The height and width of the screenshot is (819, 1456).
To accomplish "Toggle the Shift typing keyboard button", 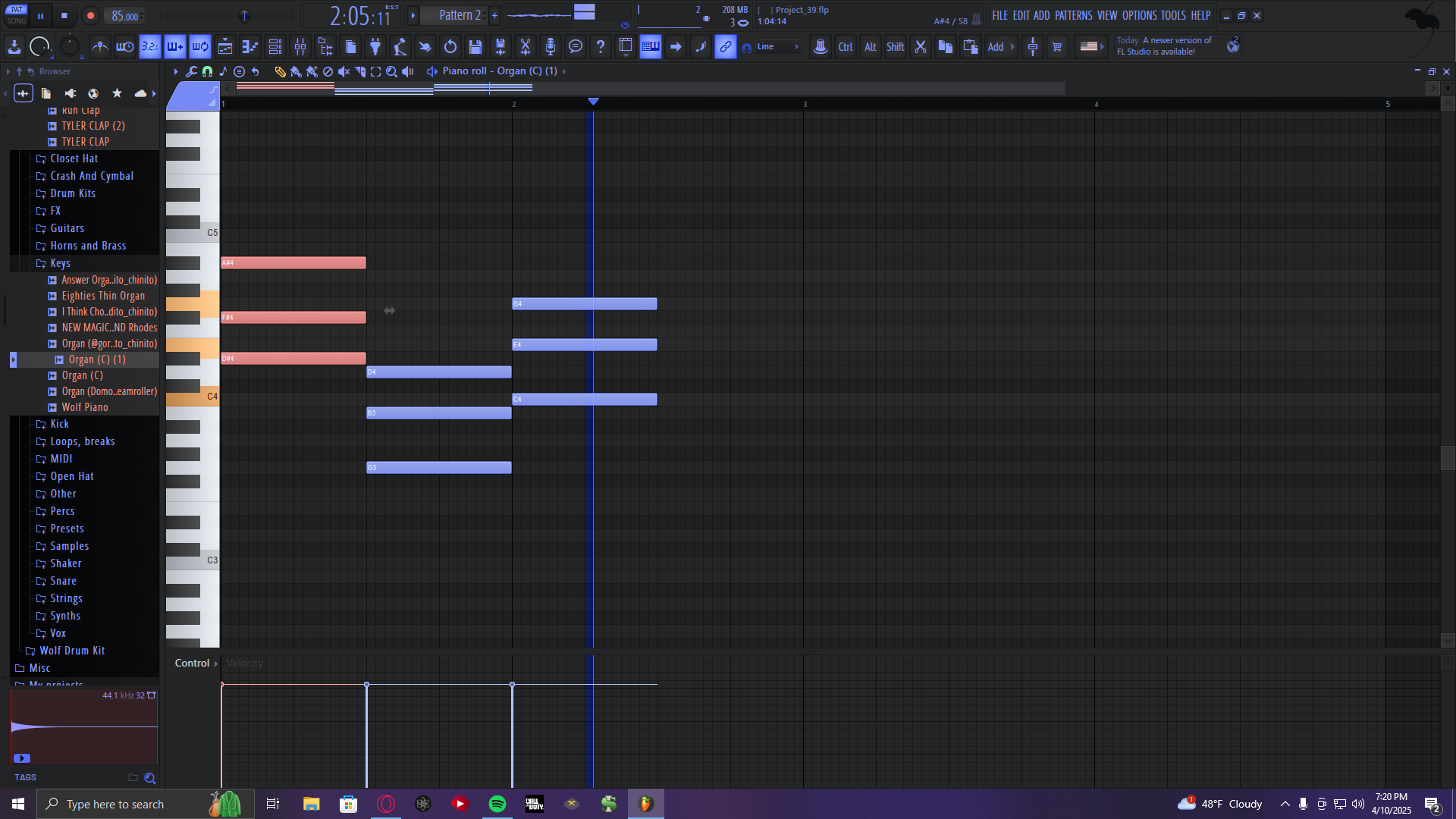I will pyautogui.click(x=895, y=47).
